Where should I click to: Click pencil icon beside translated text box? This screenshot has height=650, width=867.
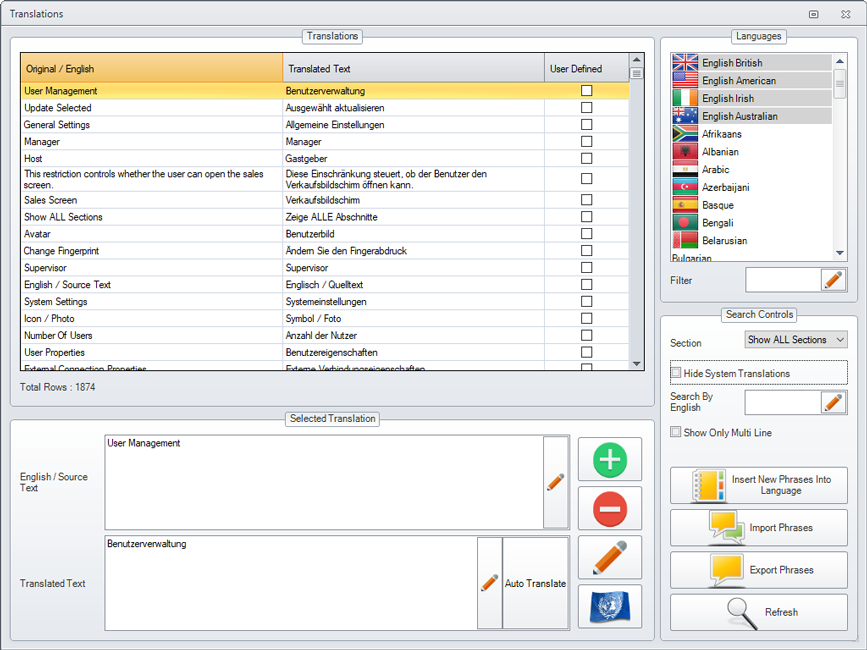tap(489, 583)
